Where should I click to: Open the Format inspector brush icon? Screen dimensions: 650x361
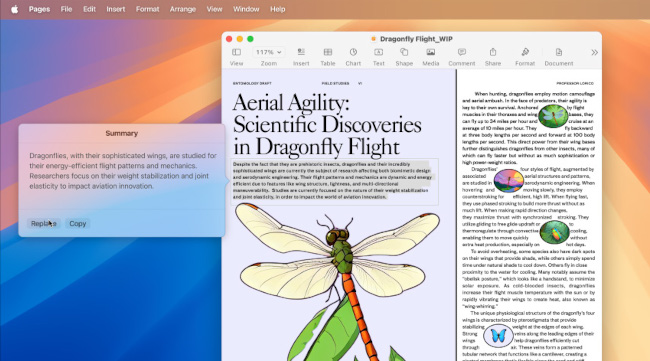coord(525,52)
